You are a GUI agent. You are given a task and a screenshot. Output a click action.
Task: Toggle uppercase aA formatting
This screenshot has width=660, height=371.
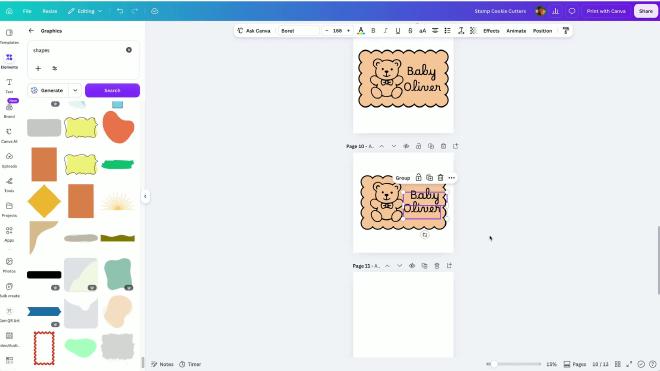[423, 31]
